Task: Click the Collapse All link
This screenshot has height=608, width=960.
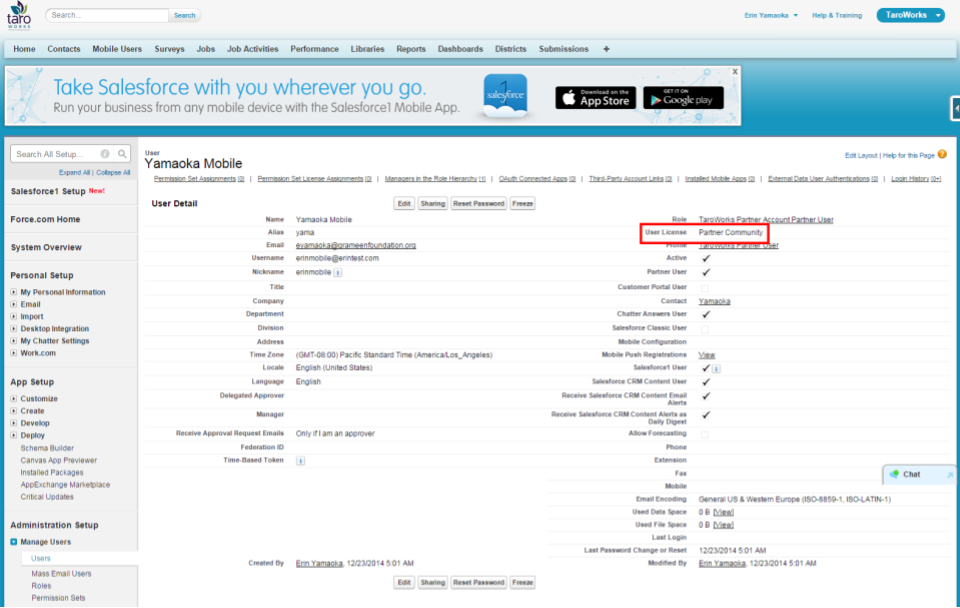Action: click(x=113, y=173)
